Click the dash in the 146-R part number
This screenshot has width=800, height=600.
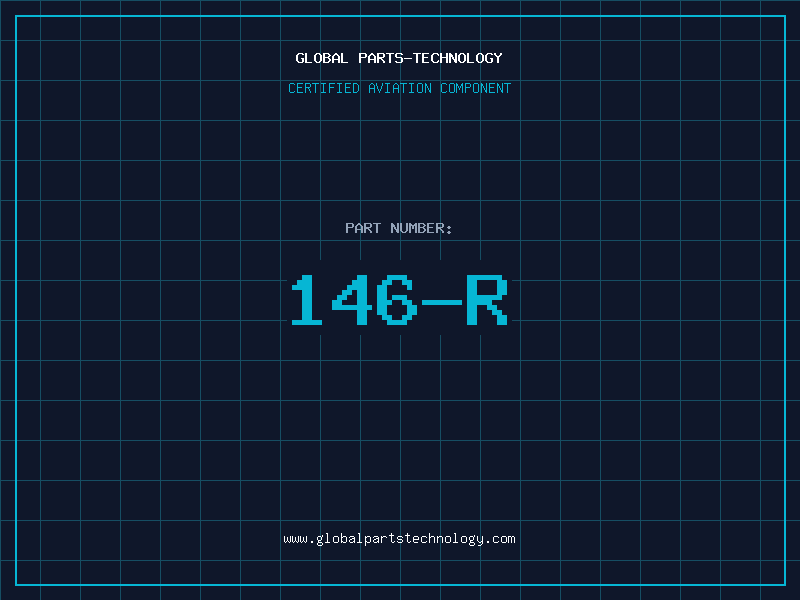pyautogui.click(x=442, y=300)
